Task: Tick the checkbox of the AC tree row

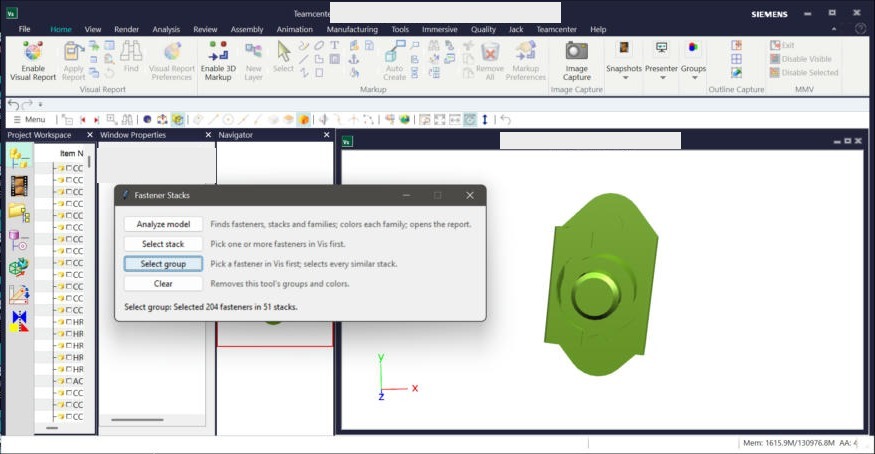Action: pos(69,381)
